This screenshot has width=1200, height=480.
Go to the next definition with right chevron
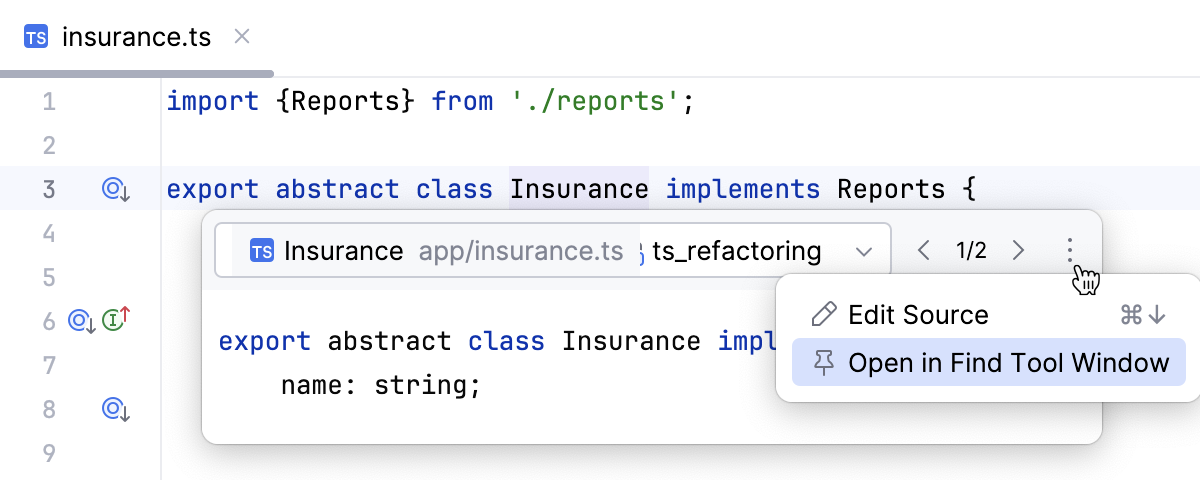tap(1018, 250)
